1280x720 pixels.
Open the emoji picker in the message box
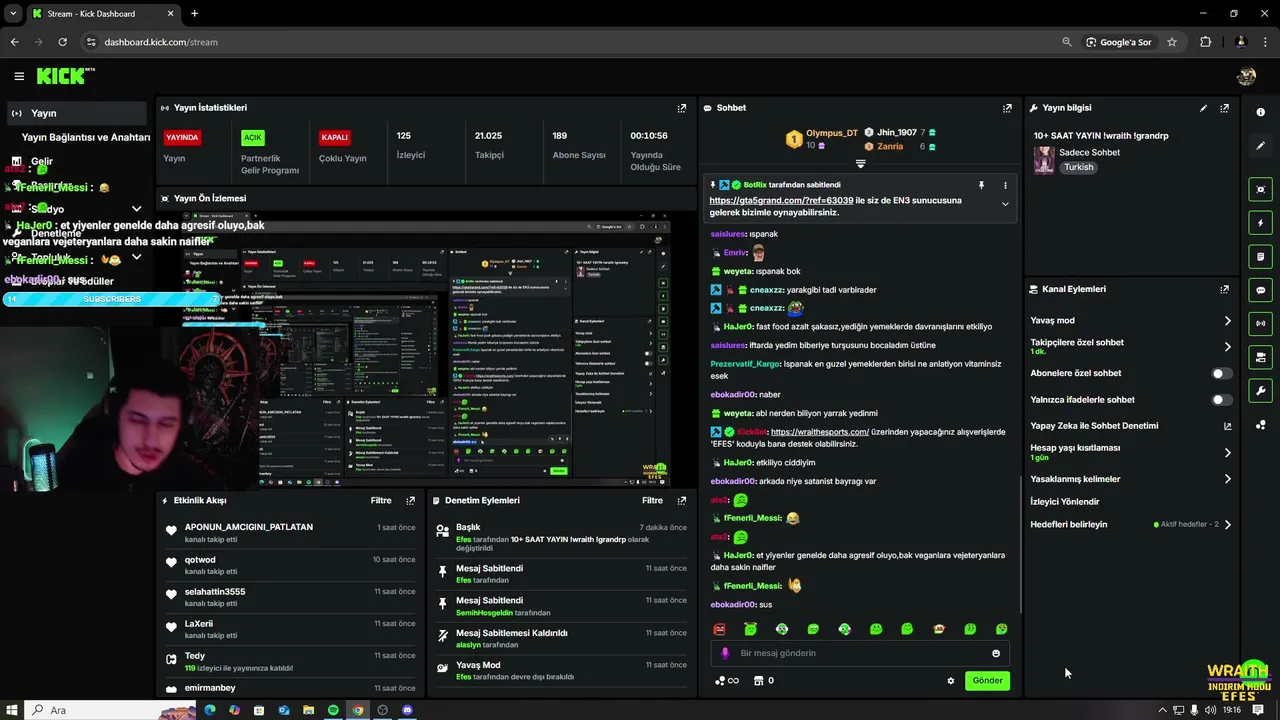(x=996, y=653)
